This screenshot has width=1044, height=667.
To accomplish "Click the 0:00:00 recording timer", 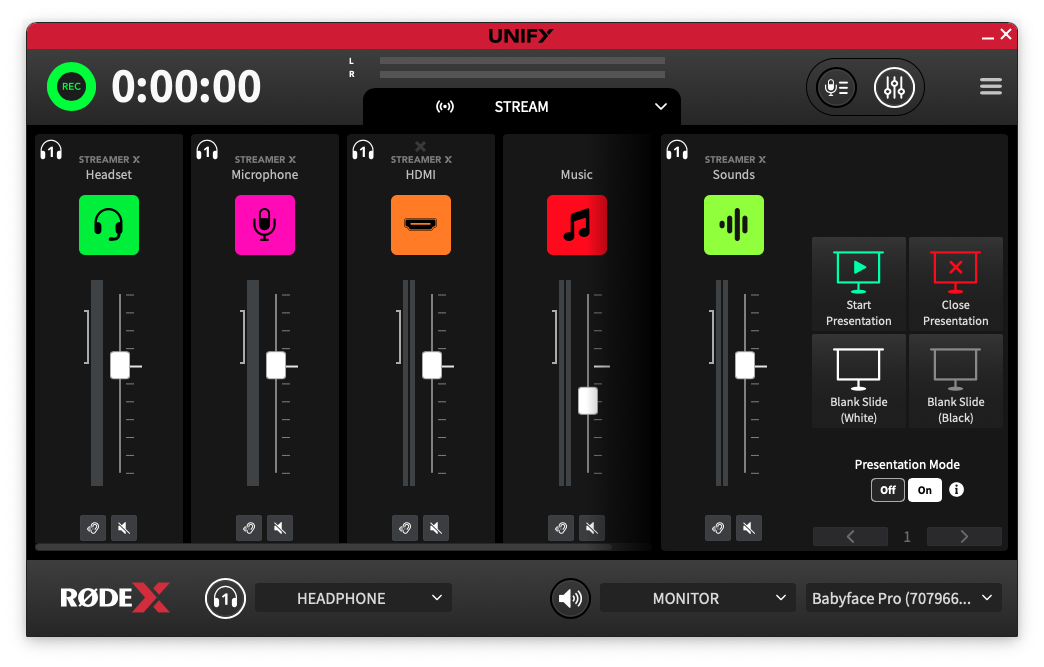I will click(186, 87).
